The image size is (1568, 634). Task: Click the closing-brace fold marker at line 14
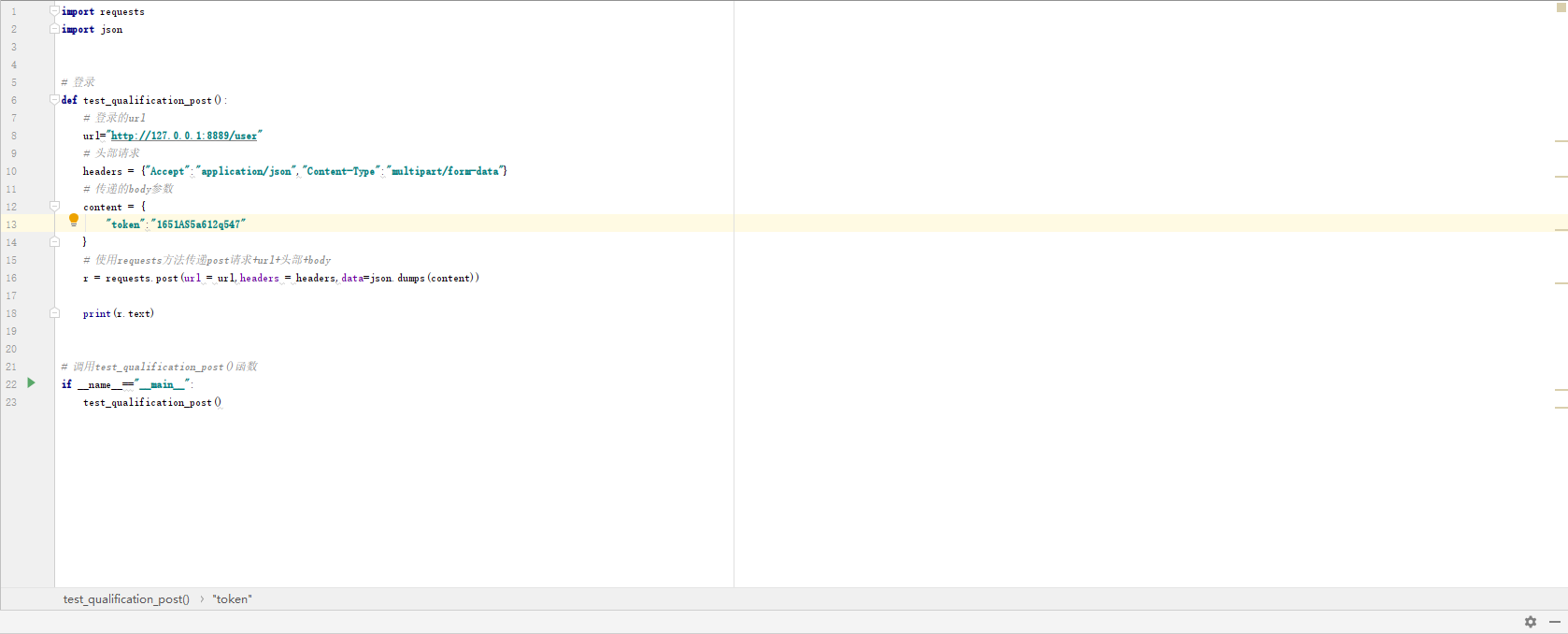coord(54,242)
